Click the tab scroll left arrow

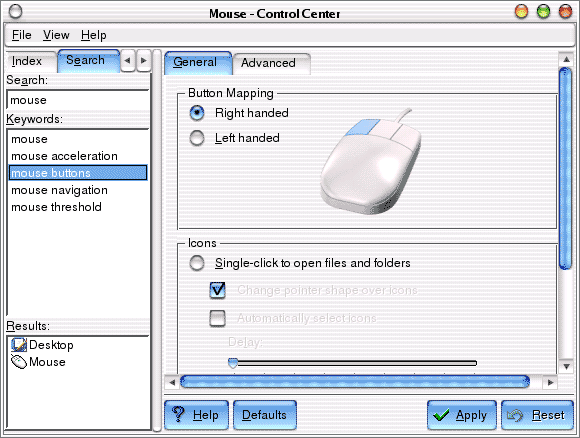tap(128, 60)
